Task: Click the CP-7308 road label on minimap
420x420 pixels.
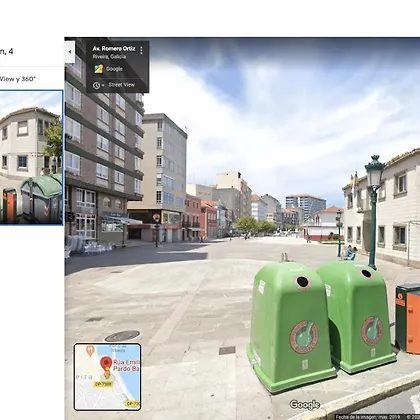Action: 103,384
